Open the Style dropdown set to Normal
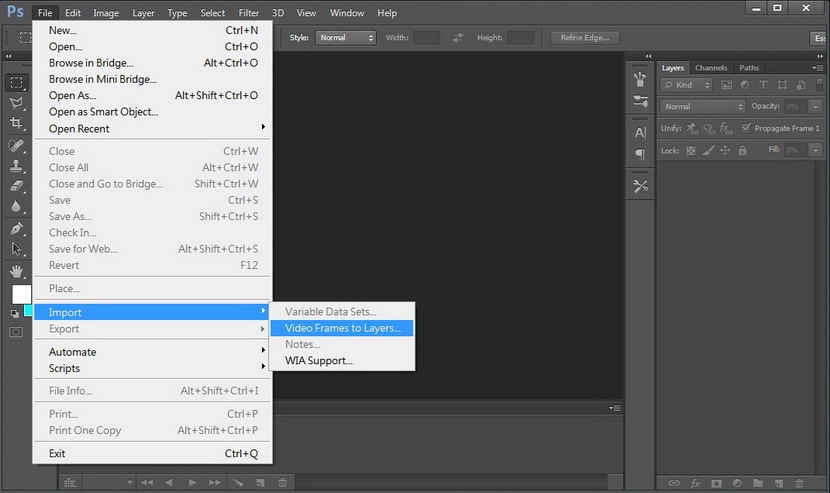830x493 pixels. point(346,38)
